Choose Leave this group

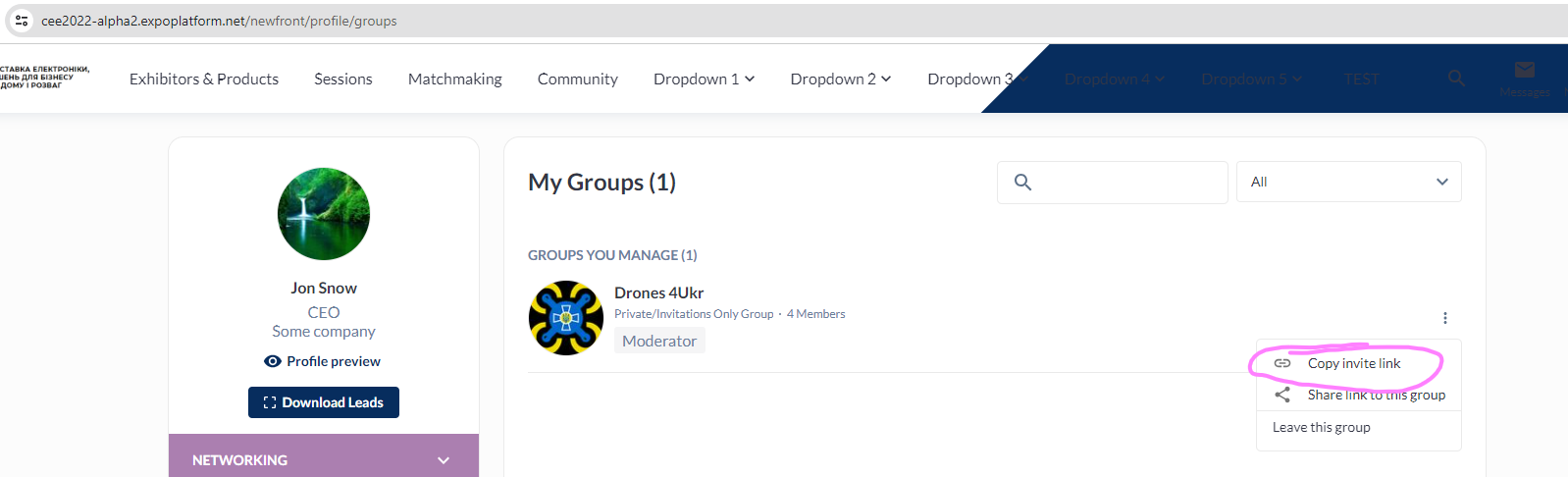(x=1321, y=427)
